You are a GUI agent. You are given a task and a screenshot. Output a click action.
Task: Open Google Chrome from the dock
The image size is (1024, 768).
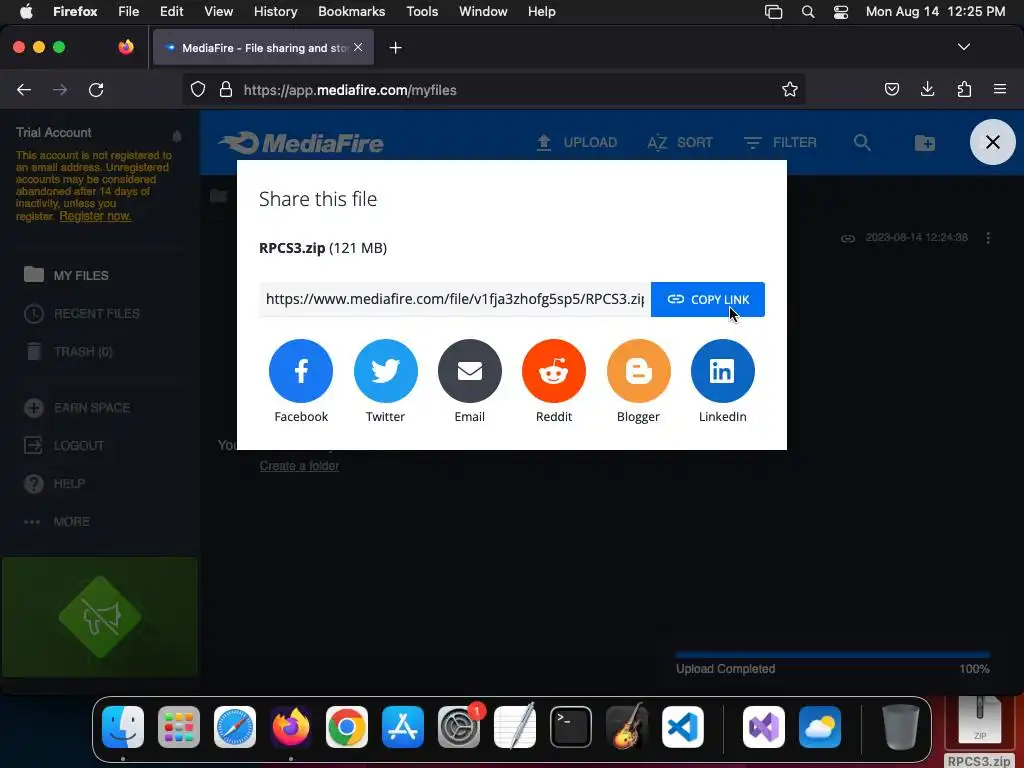347,727
